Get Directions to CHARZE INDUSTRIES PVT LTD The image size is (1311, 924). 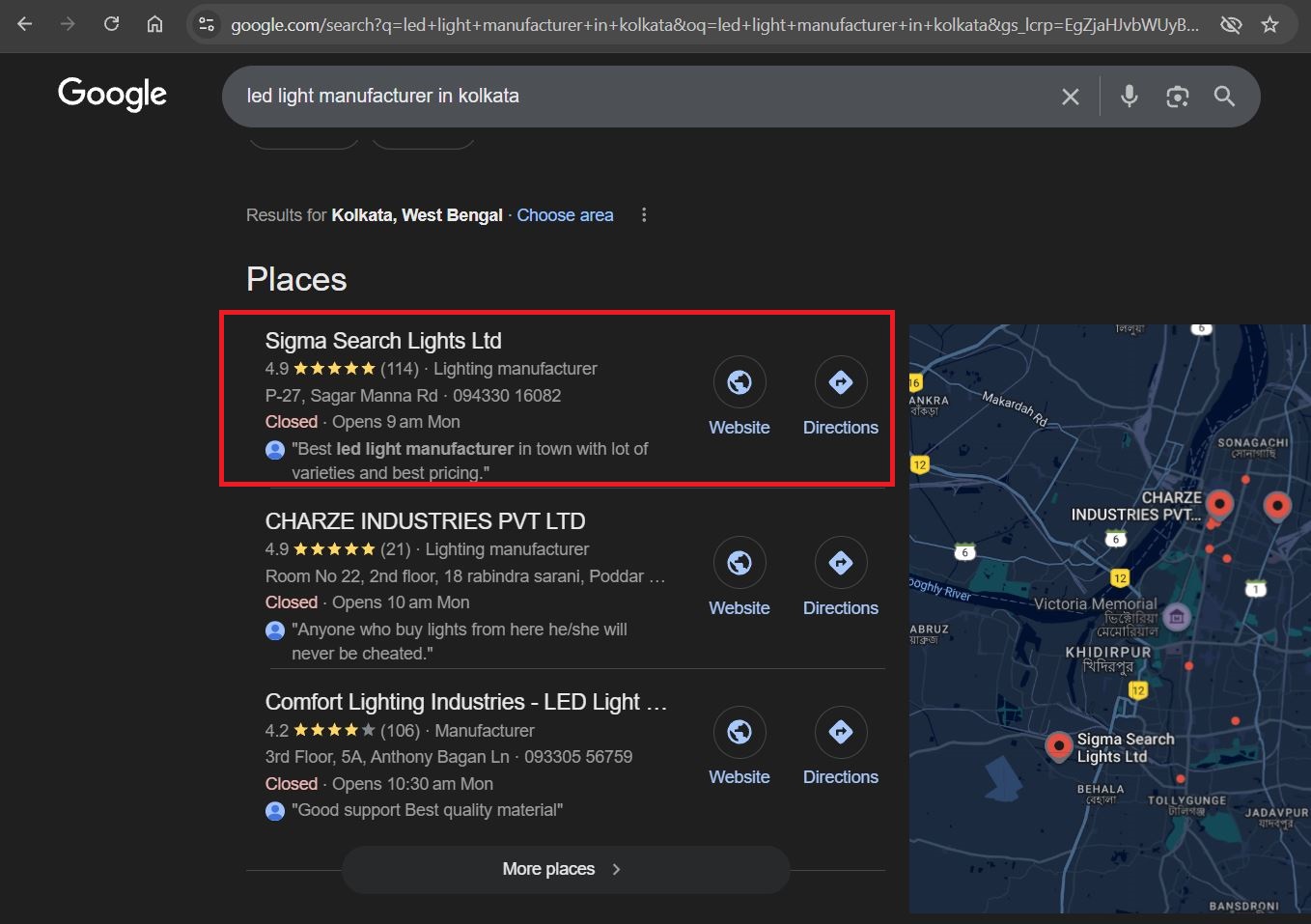840,562
